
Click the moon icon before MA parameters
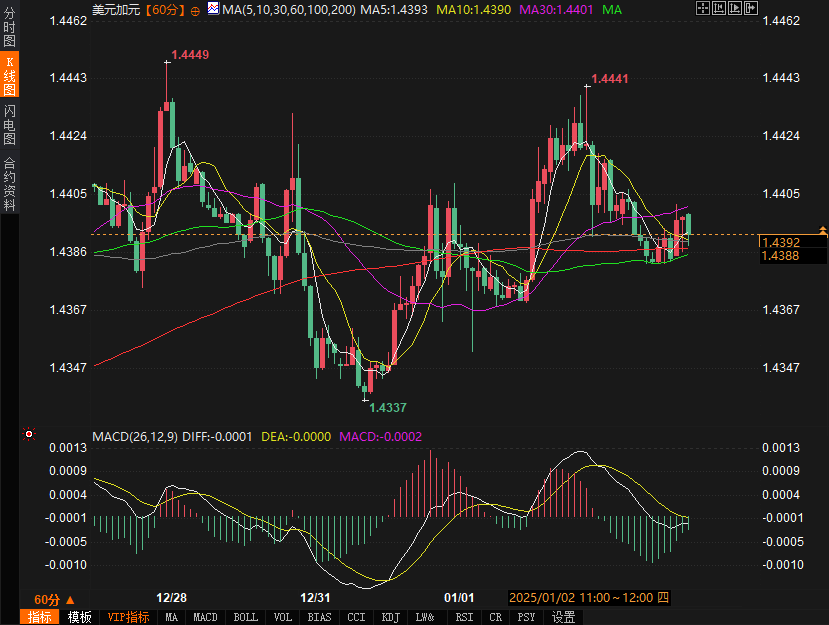coord(214,9)
